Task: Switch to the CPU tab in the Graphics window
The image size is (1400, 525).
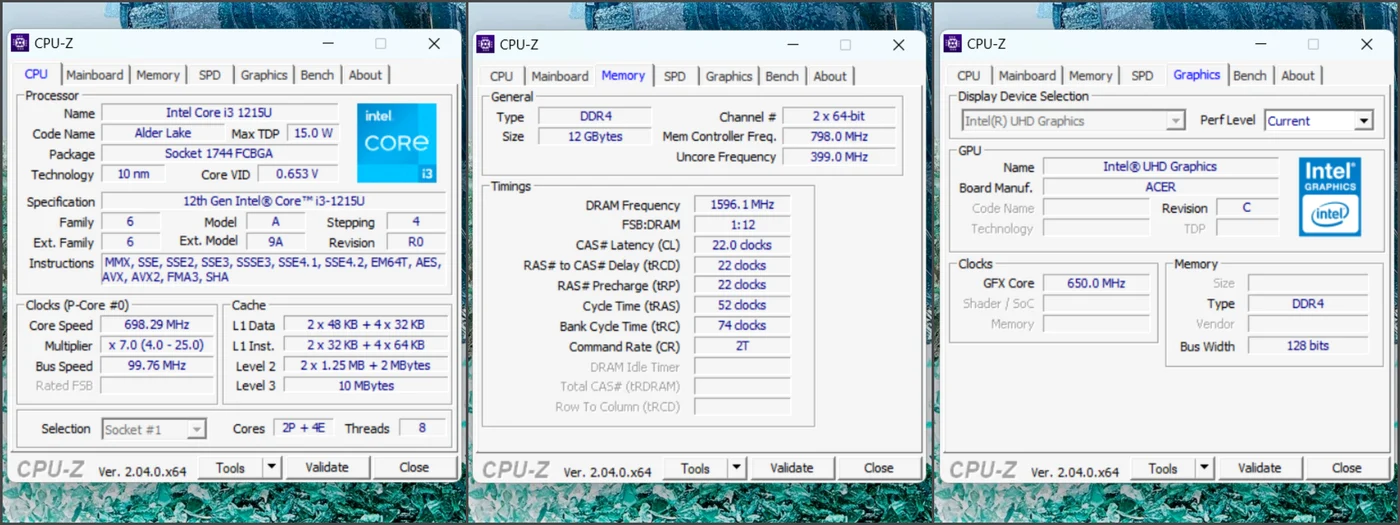Action: 969,76
